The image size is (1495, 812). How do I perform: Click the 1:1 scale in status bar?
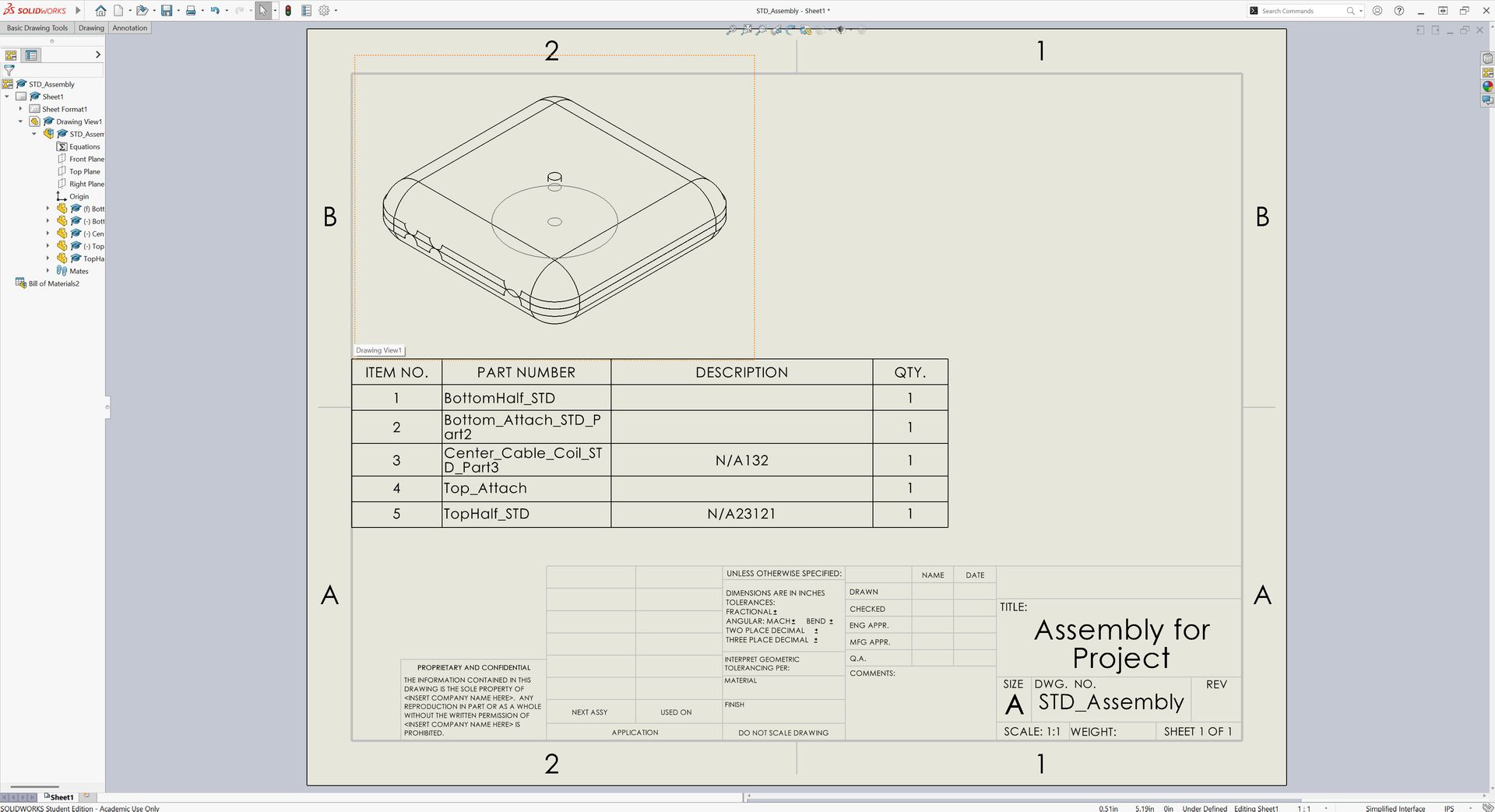(x=1303, y=808)
